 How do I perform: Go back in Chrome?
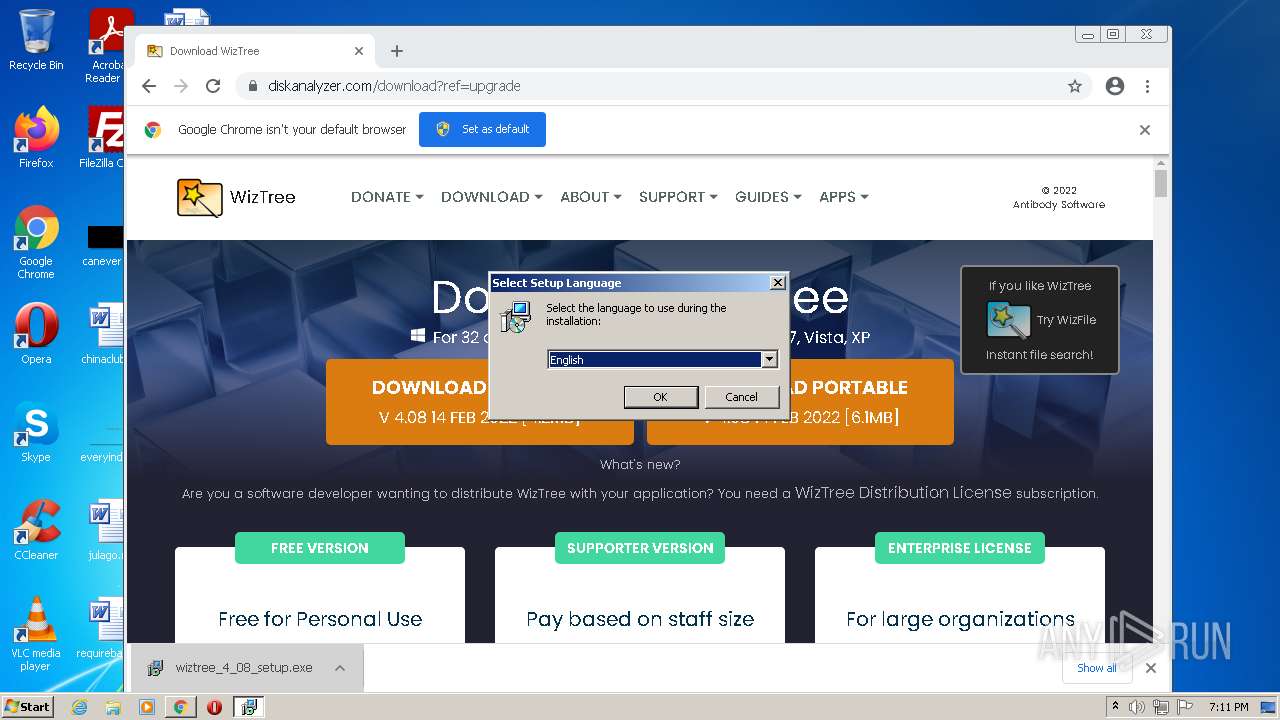click(149, 86)
